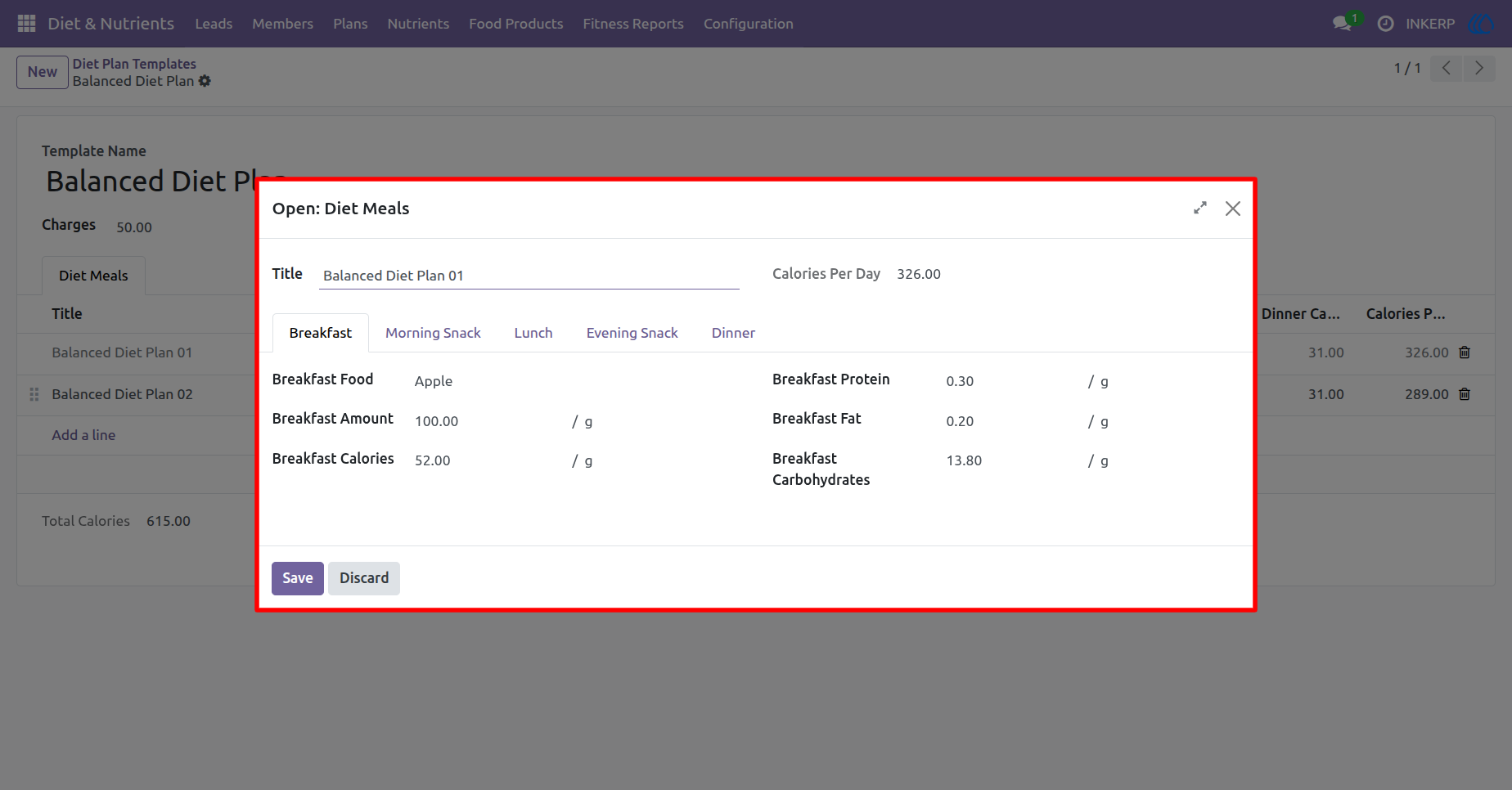Open the apps grid menu icon
This screenshot has width=1512, height=790.
[x=26, y=24]
